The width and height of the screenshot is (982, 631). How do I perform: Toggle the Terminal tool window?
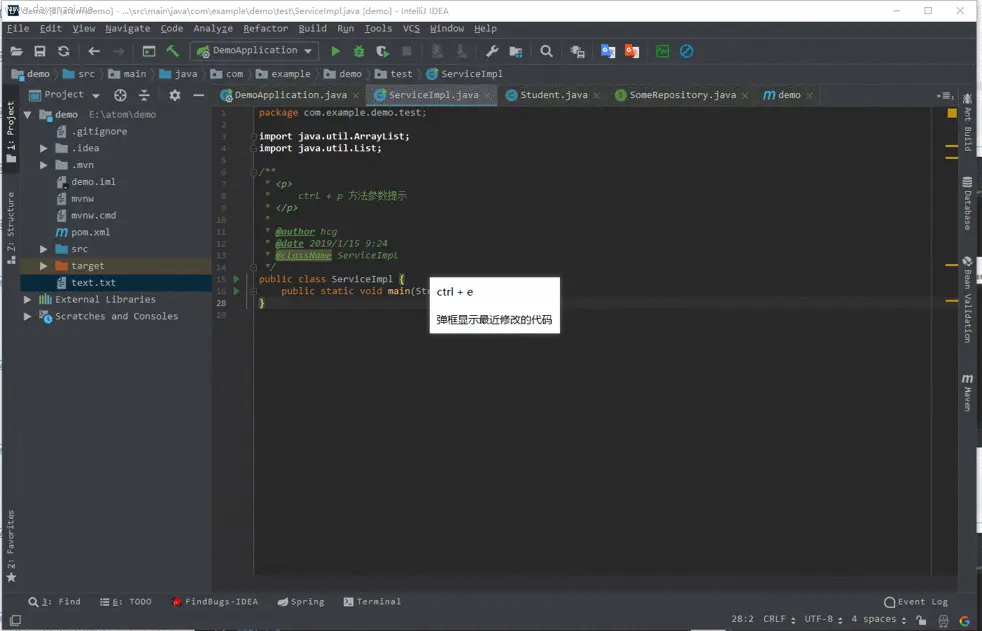(x=372, y=602)
